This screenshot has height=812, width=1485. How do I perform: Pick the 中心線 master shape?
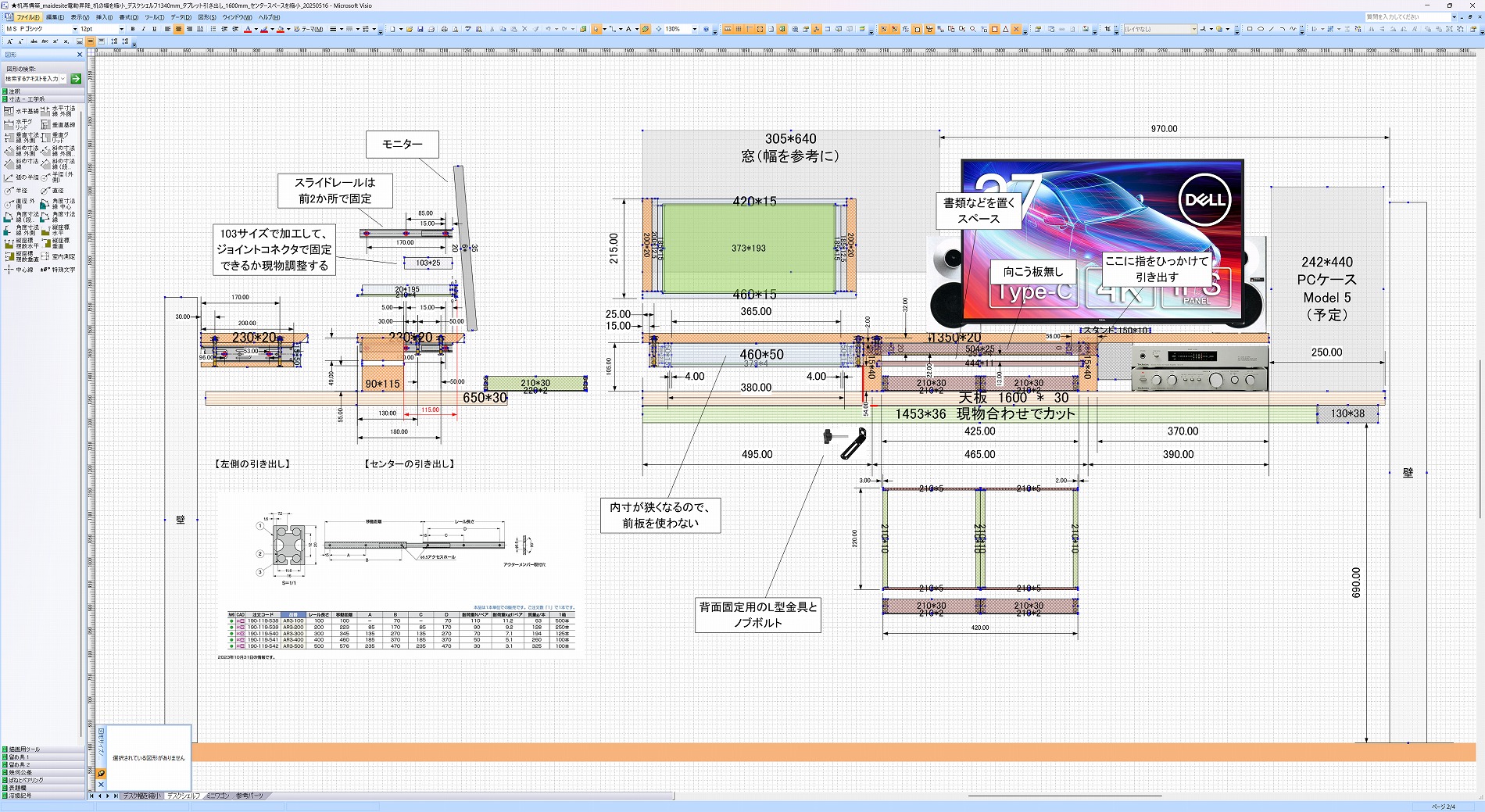[19, 270]
